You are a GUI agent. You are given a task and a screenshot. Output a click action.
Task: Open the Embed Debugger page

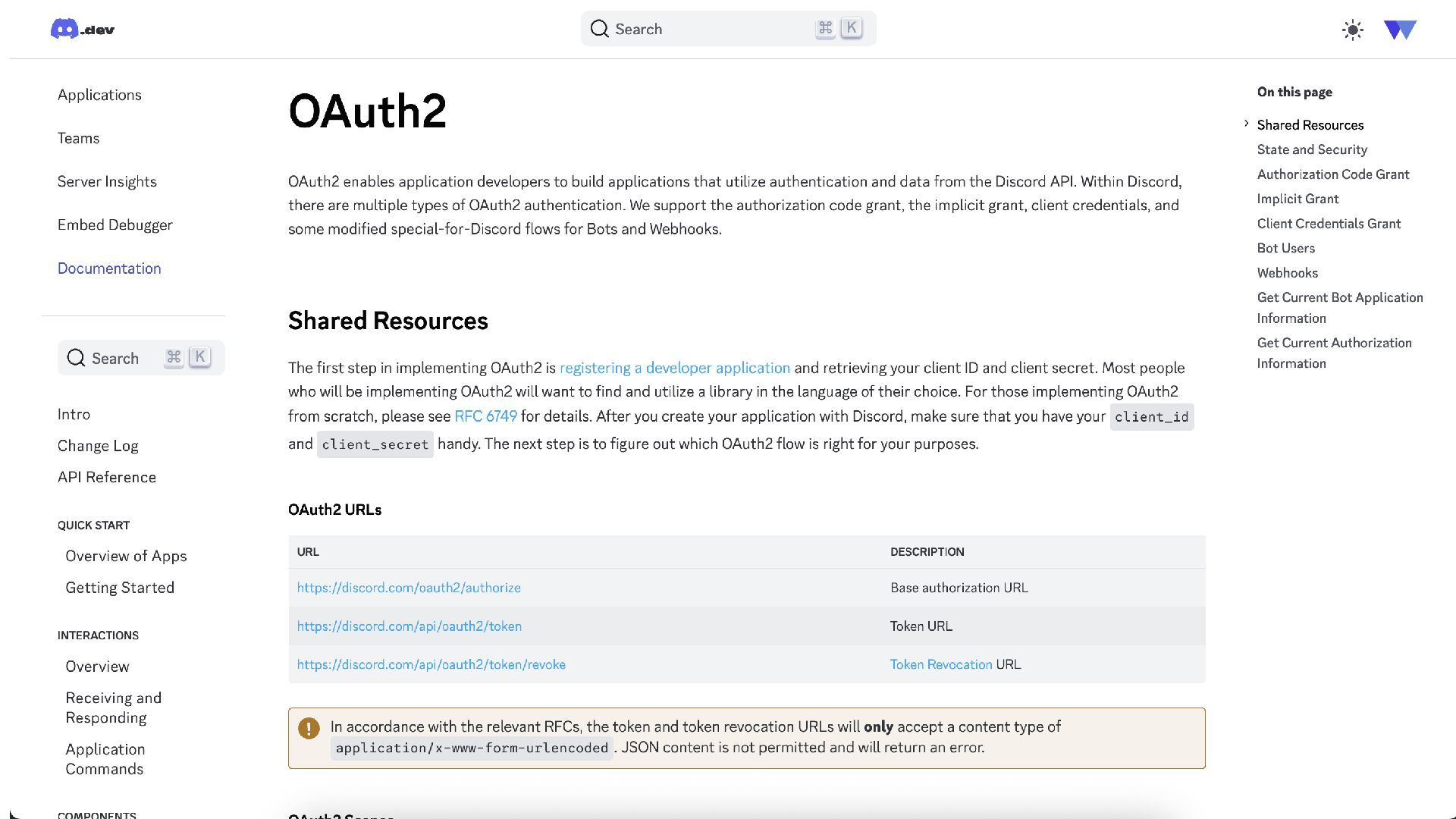(115, 224)
